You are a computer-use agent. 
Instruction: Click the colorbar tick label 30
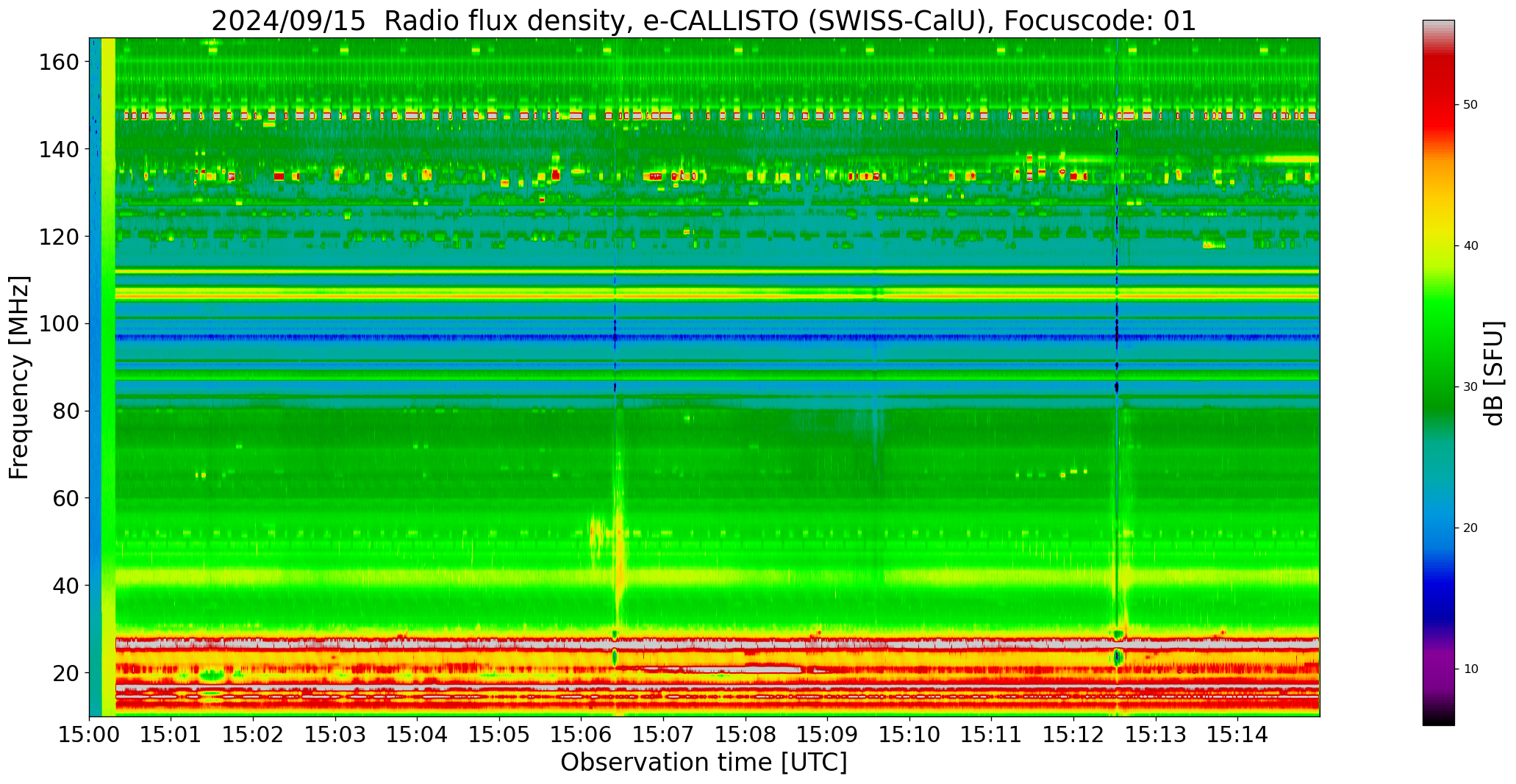tap(1470, 387)
